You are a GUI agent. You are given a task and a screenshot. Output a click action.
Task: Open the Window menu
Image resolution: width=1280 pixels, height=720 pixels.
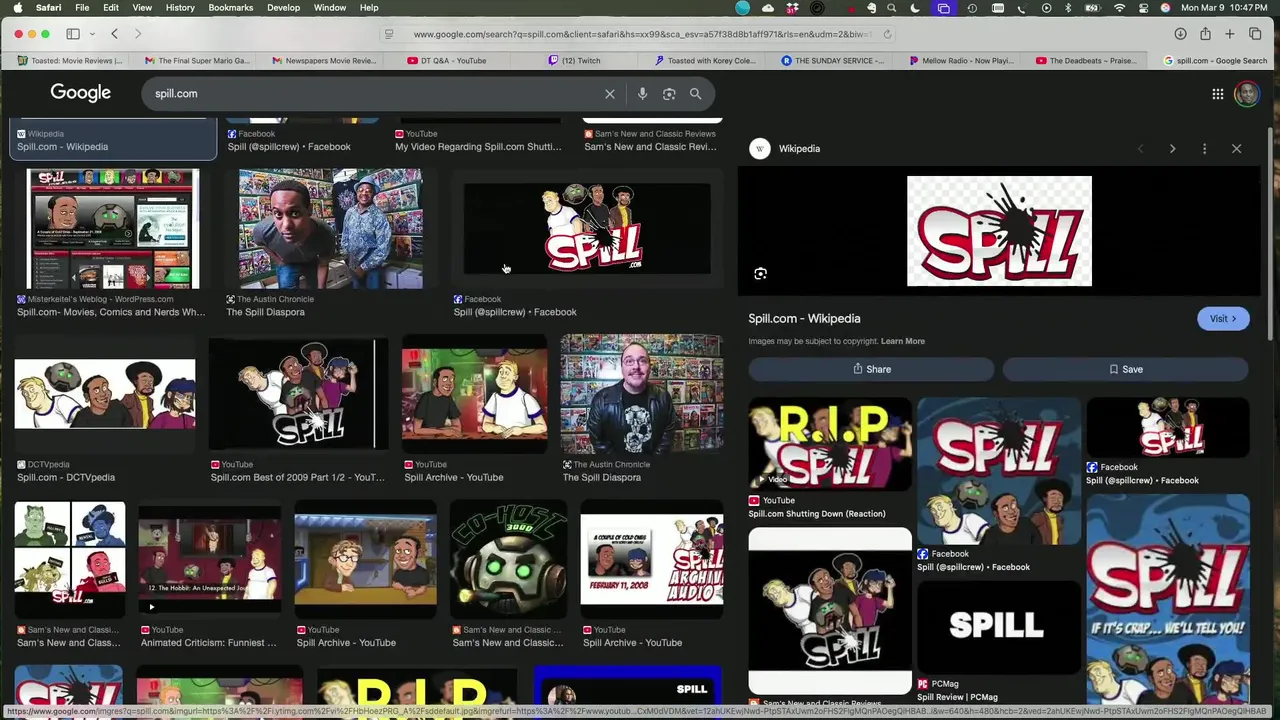[x=329, y=8]
